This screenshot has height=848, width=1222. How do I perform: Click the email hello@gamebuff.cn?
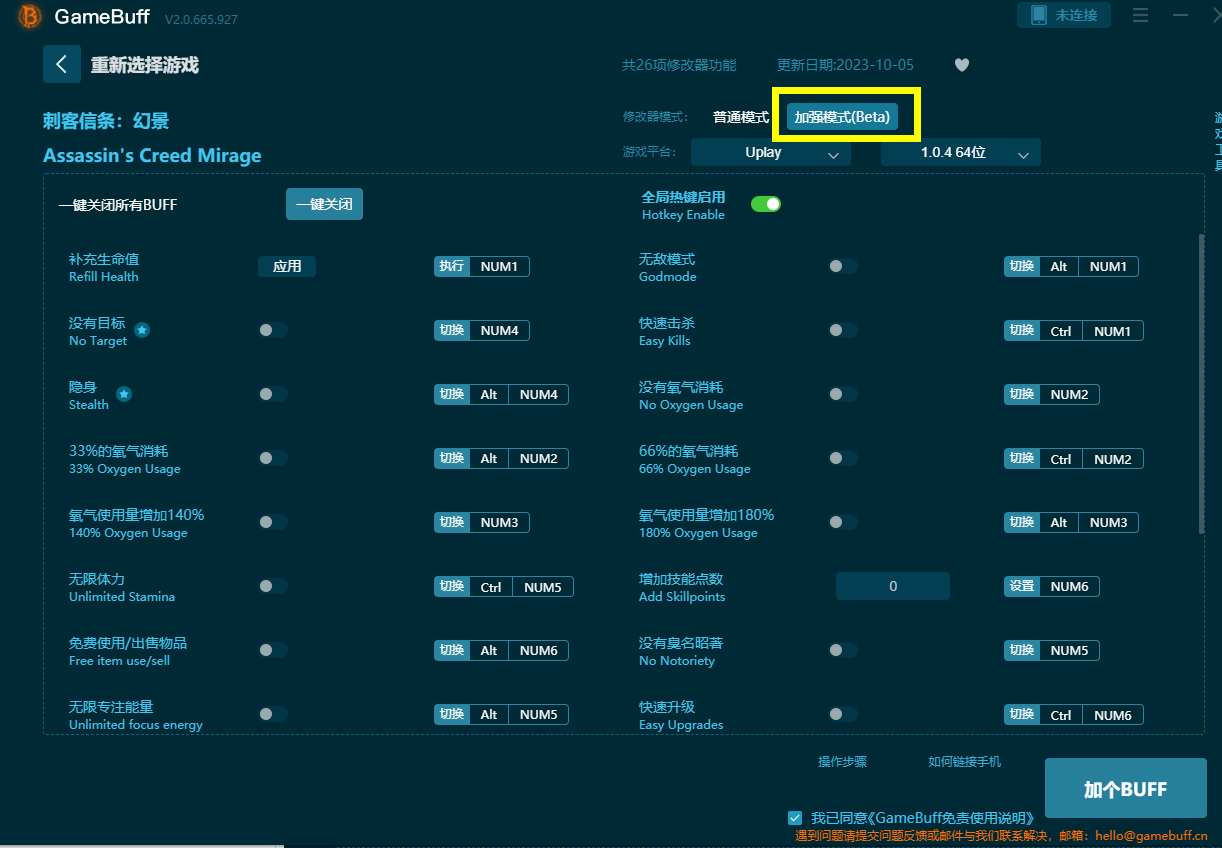pyautogui.click(x=1151, y=836)
